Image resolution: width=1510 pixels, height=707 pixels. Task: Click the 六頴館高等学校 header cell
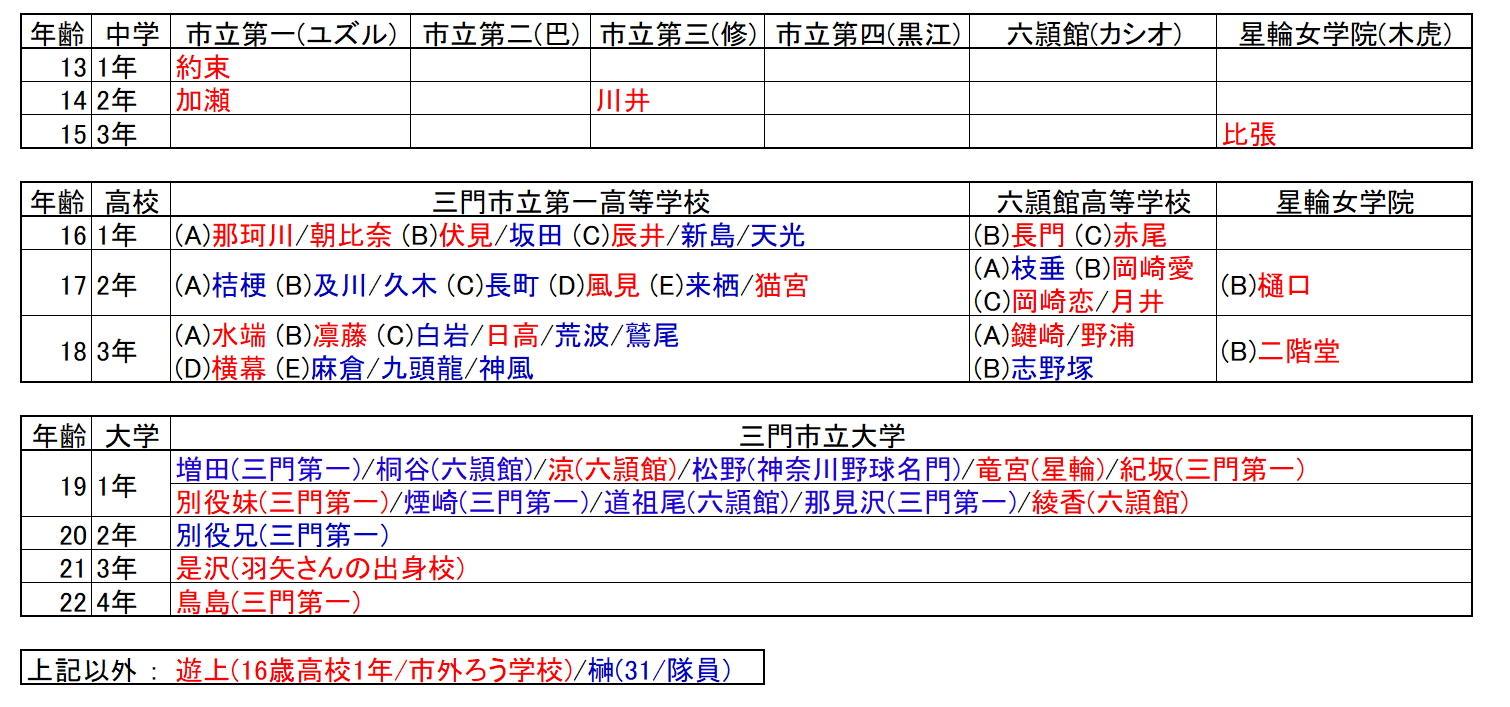(1093, 202)
